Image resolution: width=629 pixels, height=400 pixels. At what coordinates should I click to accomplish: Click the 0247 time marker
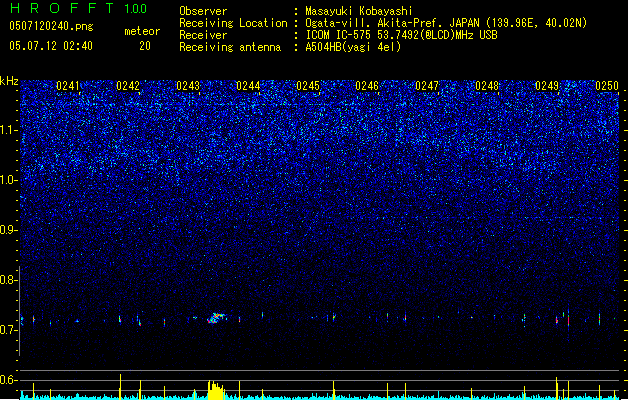tap(427, 86)
